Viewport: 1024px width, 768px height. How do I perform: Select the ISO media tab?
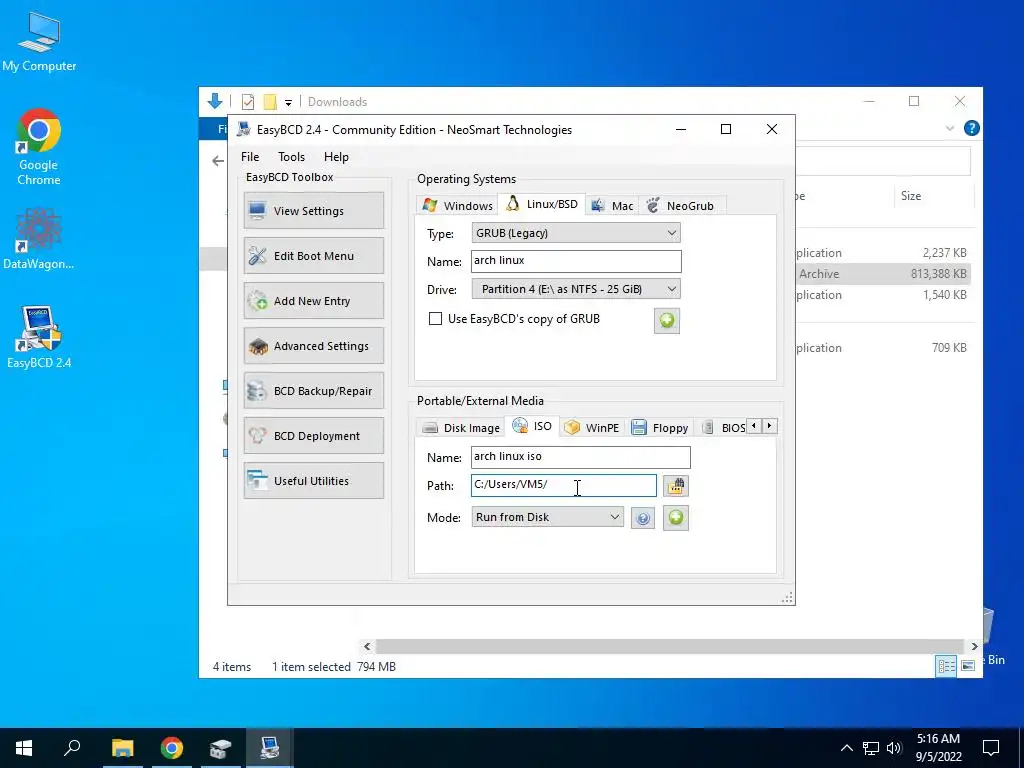(x=532, y=426)
